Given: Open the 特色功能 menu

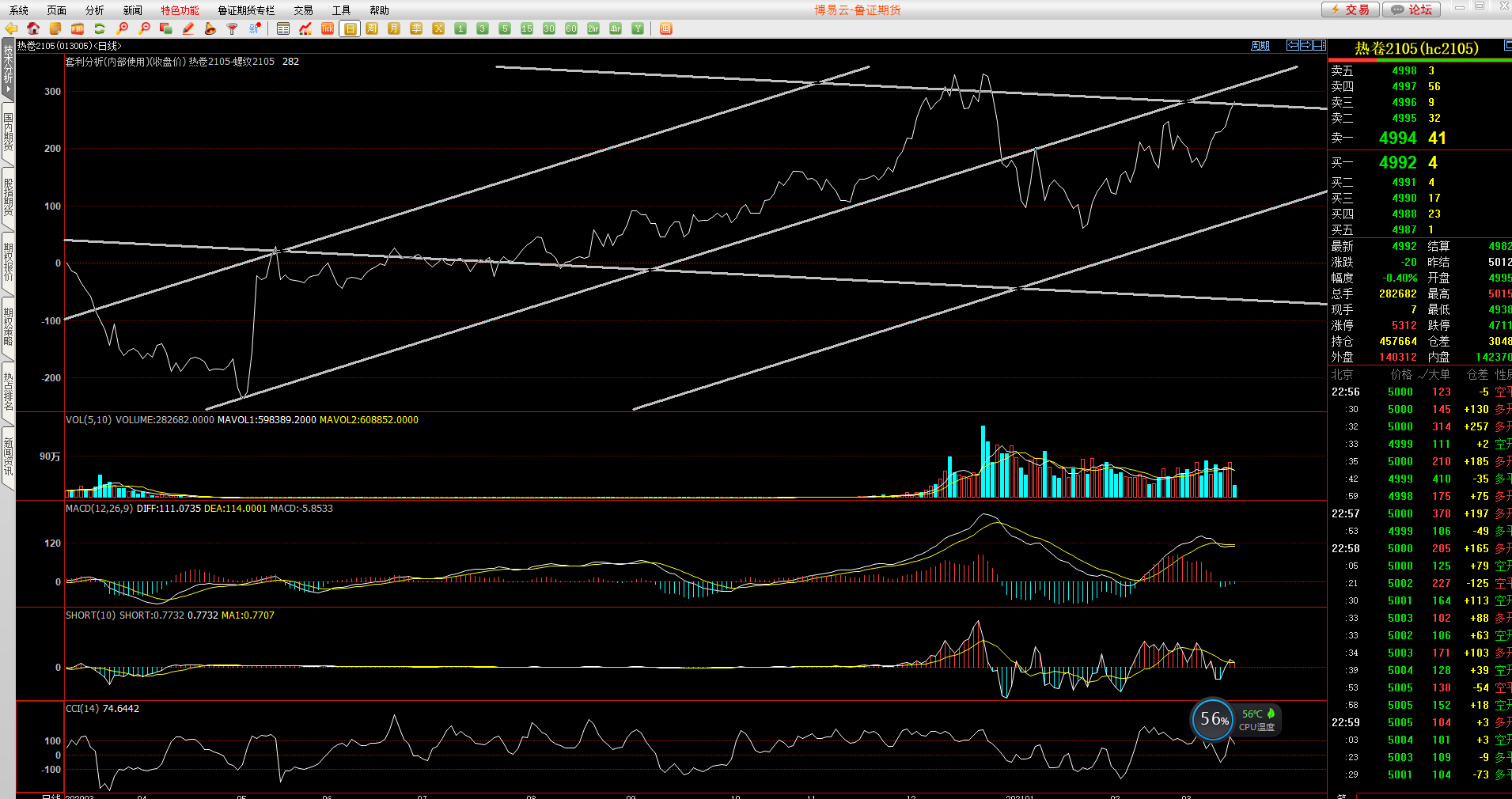Looking at the screenshot, I should [x=180, y=10].
